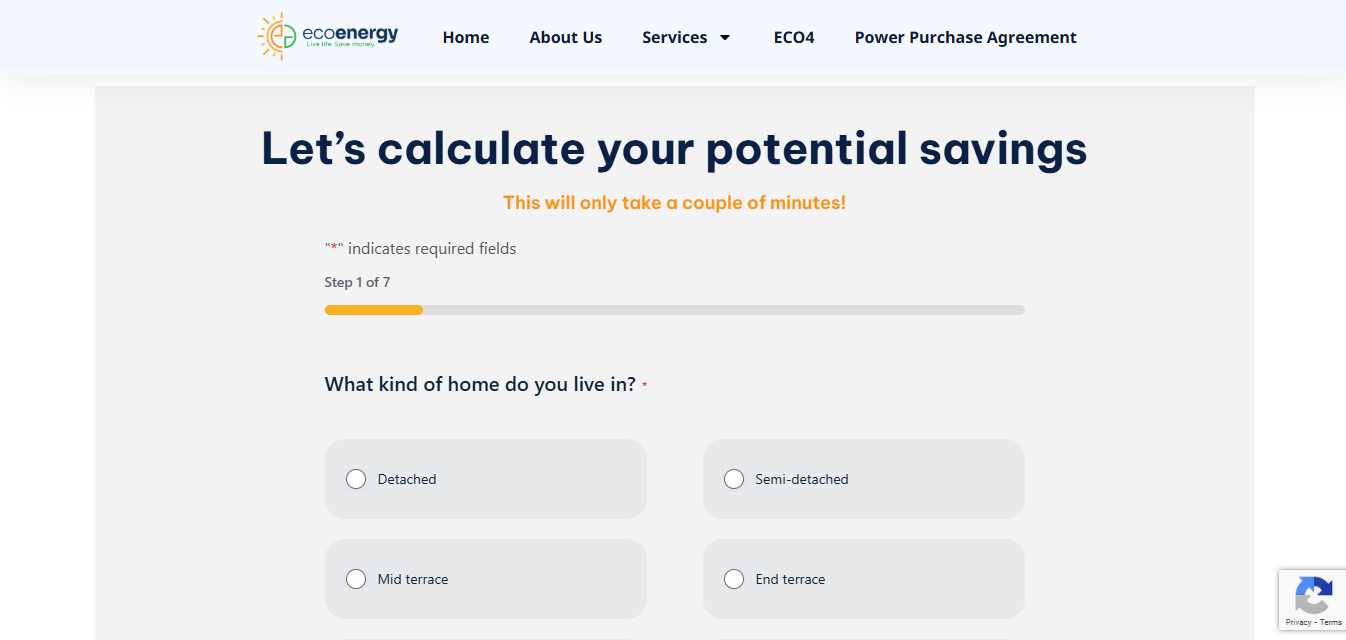Click the "Step 1 of 7" indicator text
The image size is (1346, 640).
[357, 283]
